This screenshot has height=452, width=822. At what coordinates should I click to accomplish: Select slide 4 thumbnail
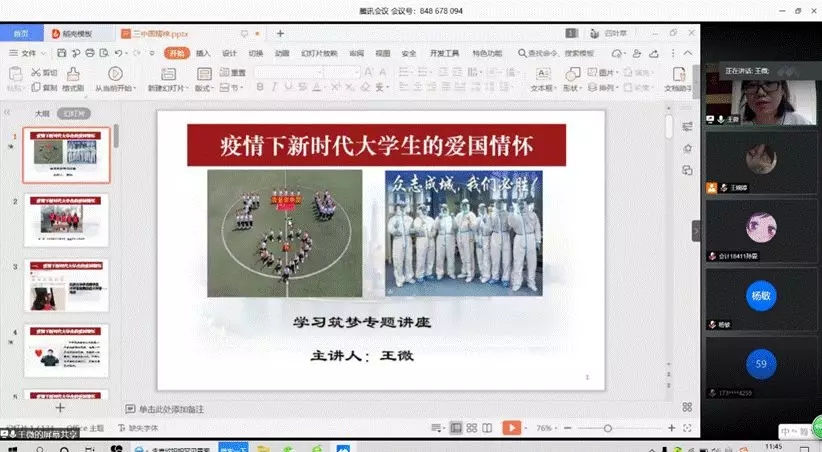[66, 350]
